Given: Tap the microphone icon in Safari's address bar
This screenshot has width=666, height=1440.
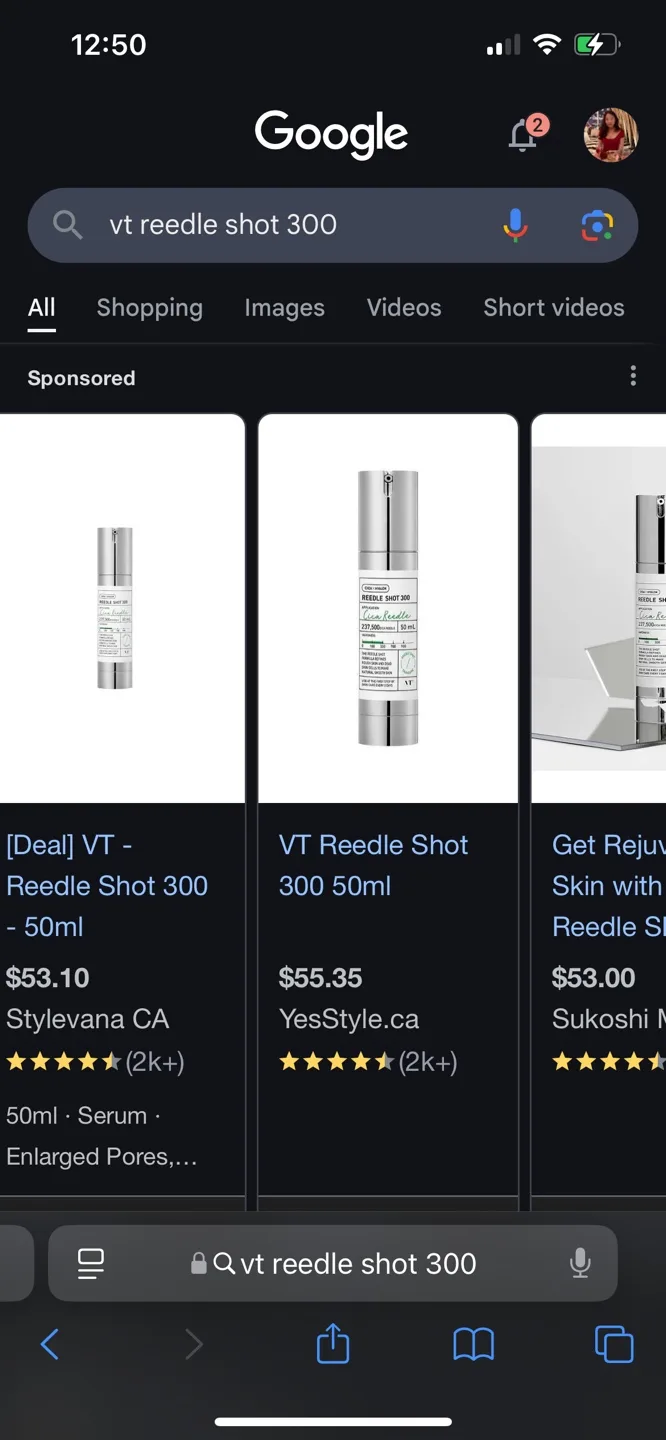Looking at the screenshot, I should (581, 1264).
